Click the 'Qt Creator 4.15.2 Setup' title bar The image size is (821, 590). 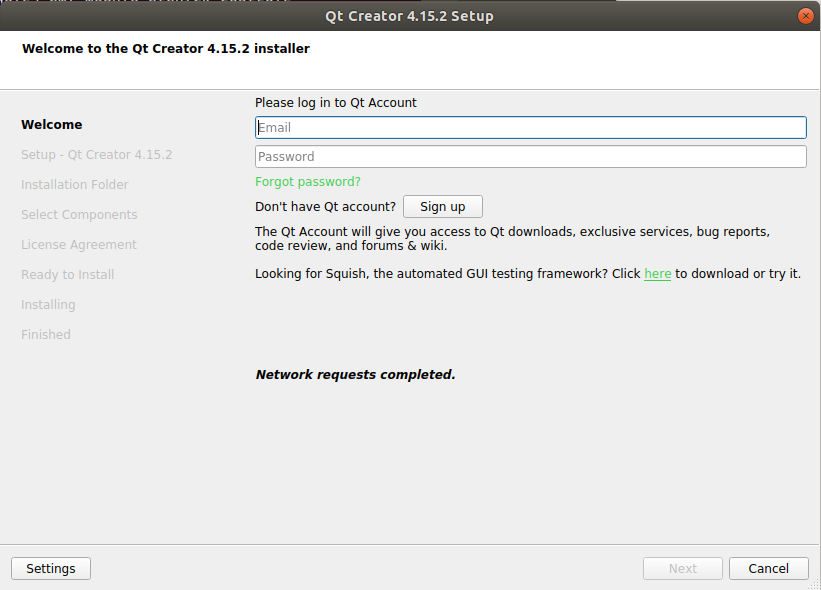click(409, 16)
